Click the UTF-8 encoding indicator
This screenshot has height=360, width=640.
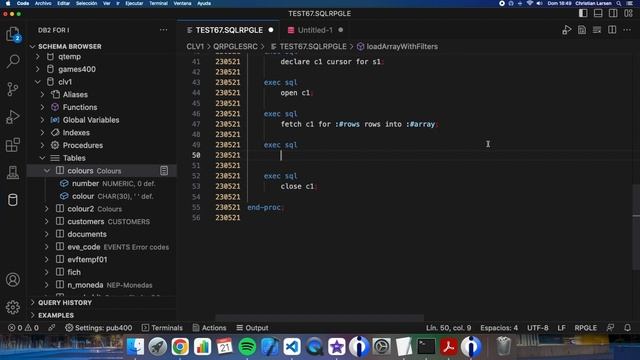[x=538, y=328]
